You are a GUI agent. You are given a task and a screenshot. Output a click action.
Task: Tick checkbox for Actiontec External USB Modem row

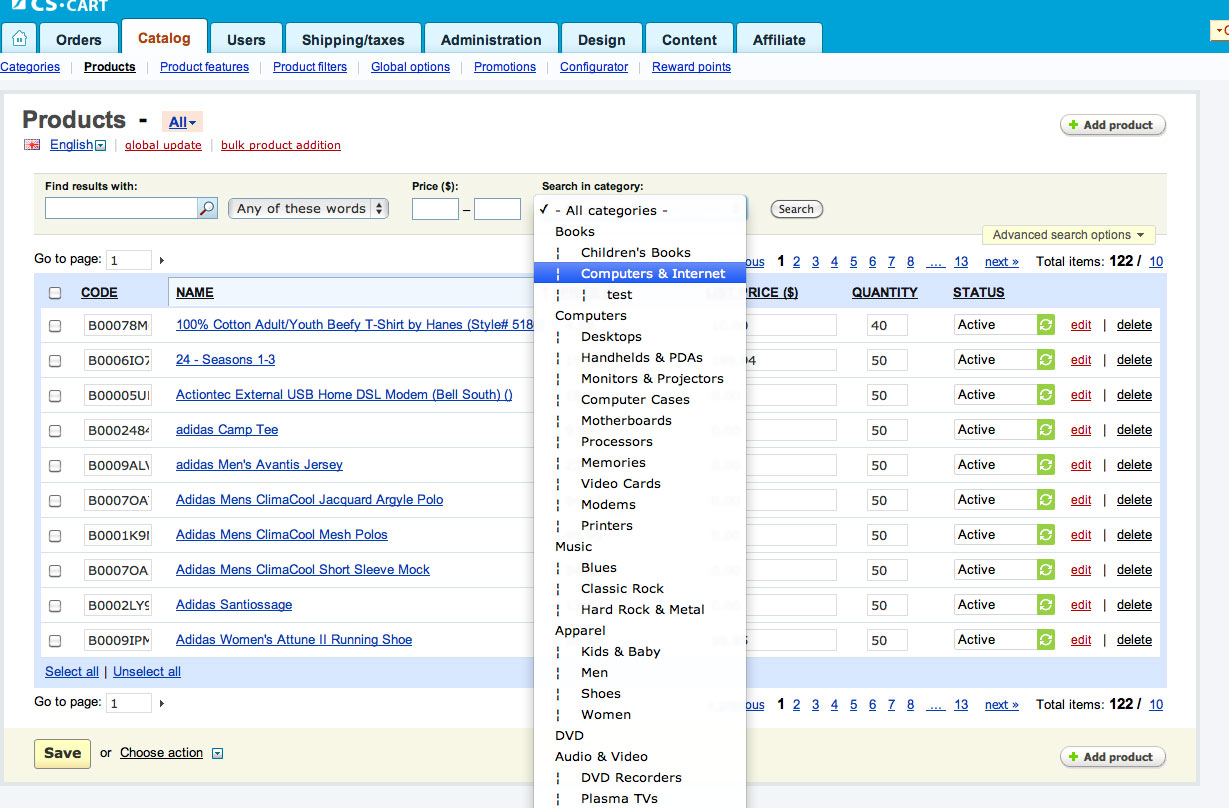(55, 395)
